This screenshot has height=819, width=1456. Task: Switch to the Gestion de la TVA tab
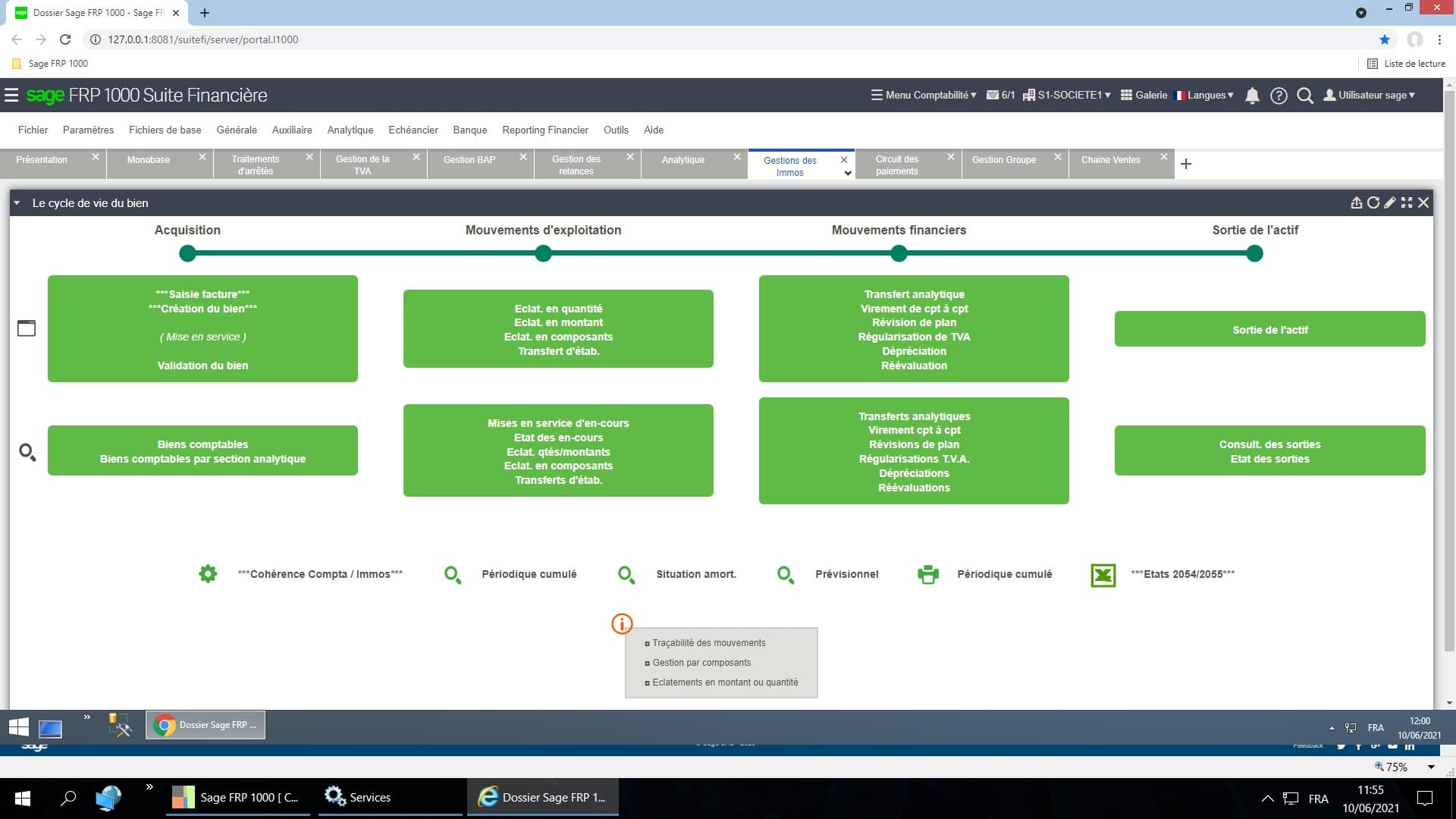362,165
